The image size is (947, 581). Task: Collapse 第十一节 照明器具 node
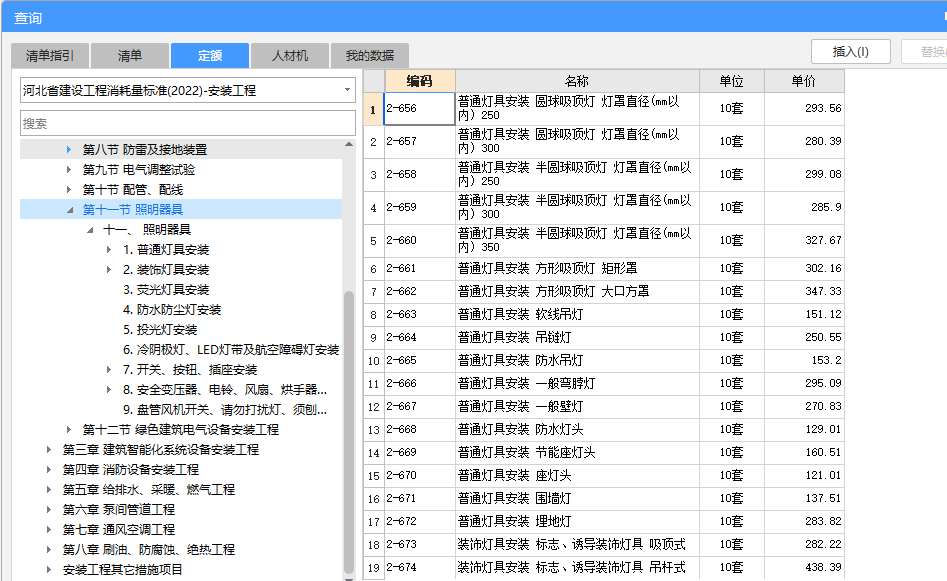(69, 210)
